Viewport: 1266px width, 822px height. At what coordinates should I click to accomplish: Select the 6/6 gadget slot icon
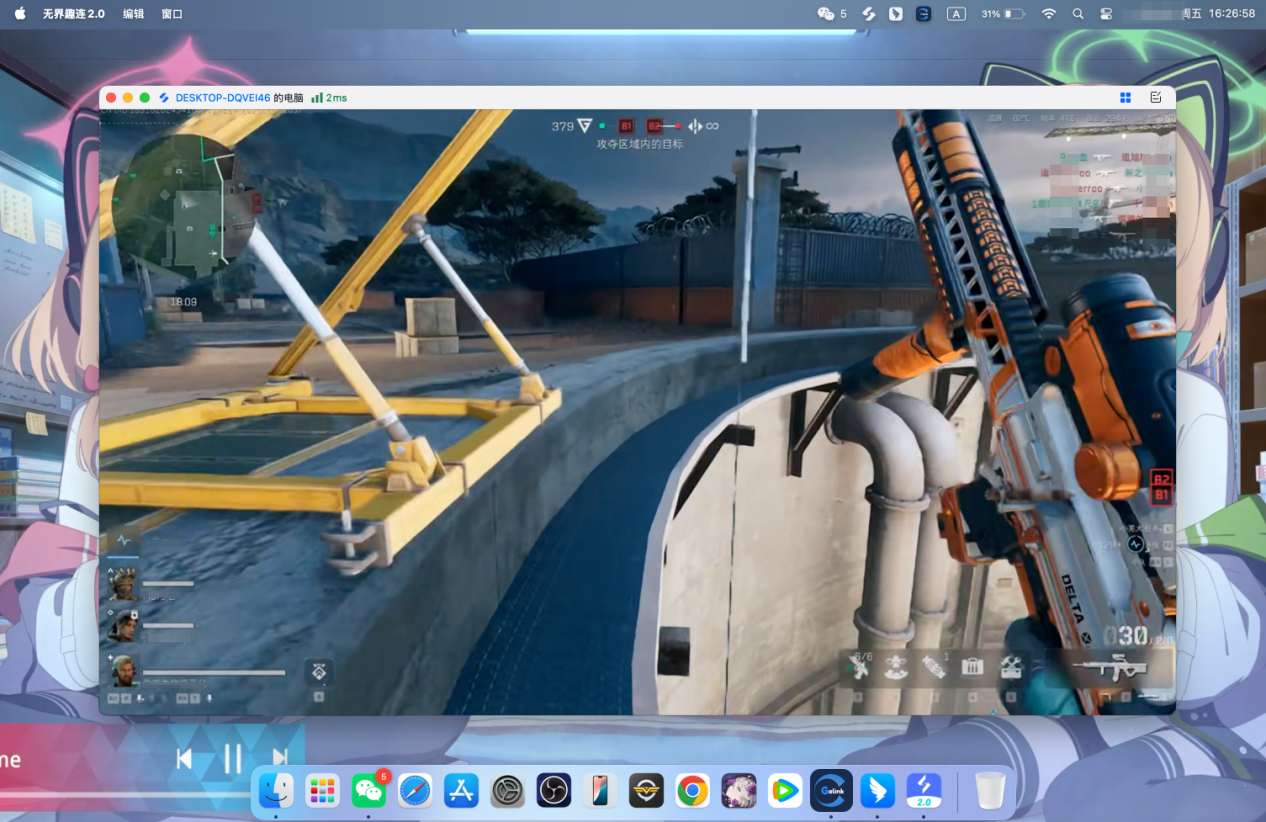859,667
